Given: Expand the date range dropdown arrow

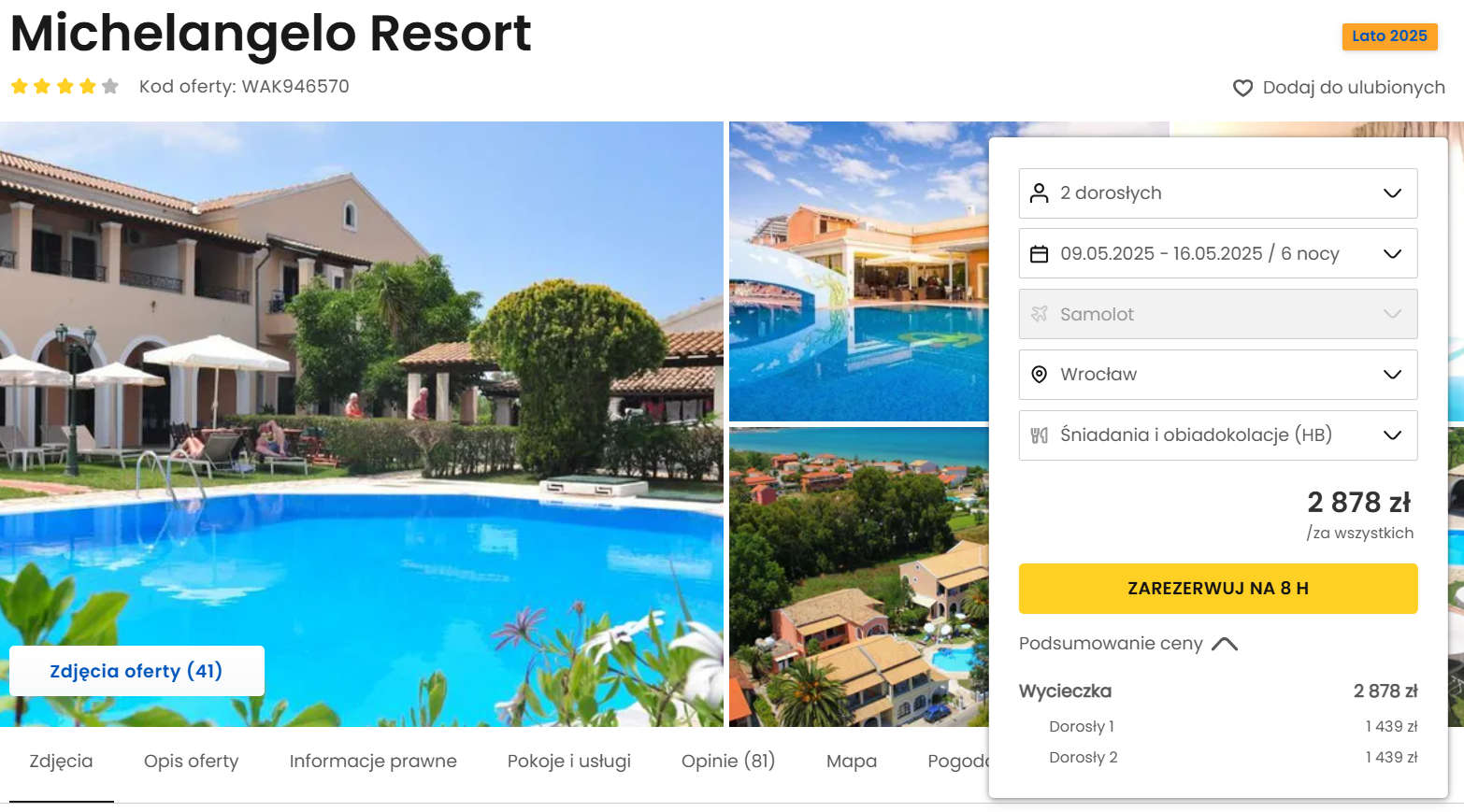Looking at the screenshot, I should (1392, 254).
